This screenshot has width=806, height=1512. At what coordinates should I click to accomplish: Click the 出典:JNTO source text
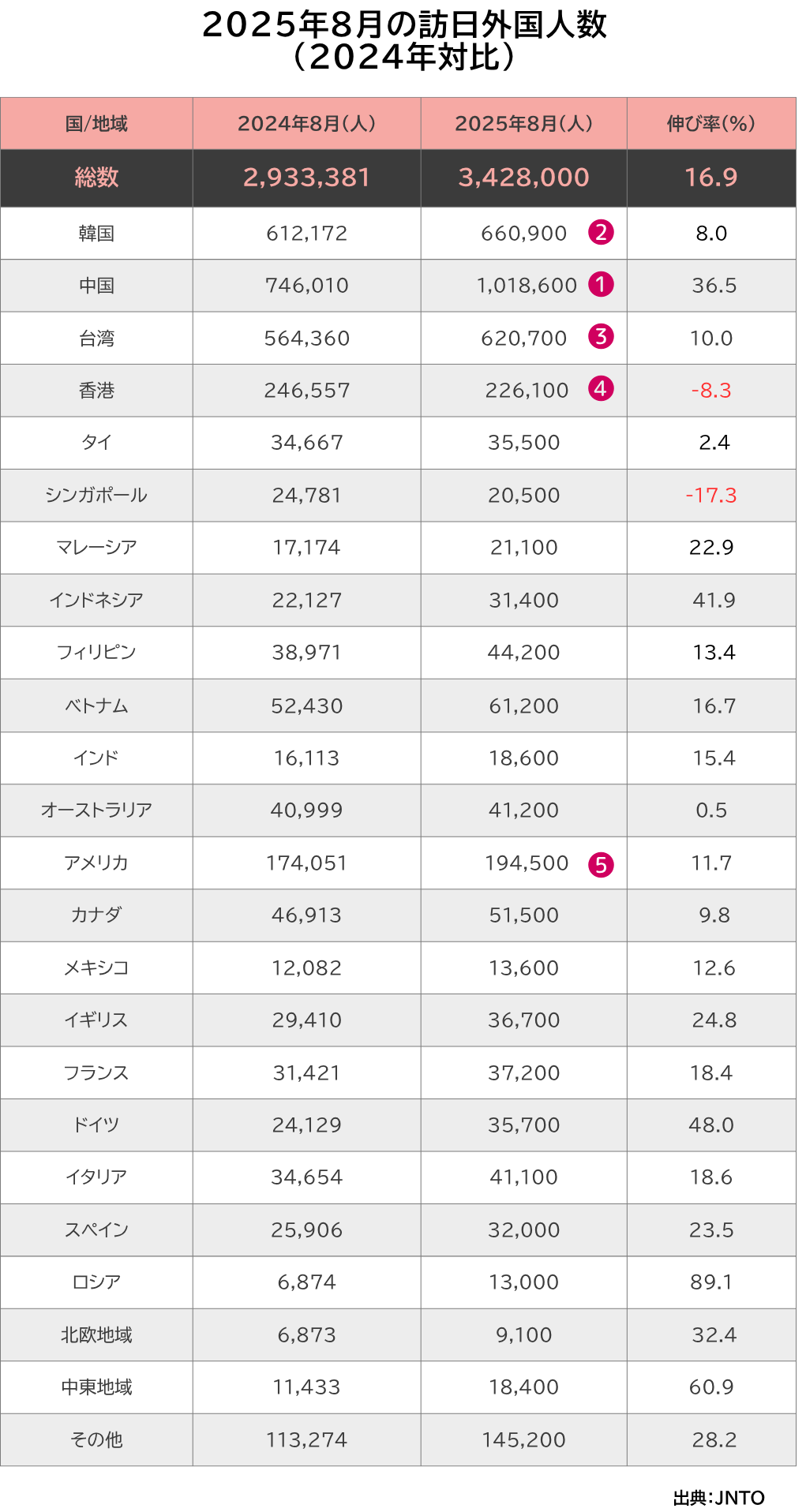pyautogui.click(x=718, y=1498)
